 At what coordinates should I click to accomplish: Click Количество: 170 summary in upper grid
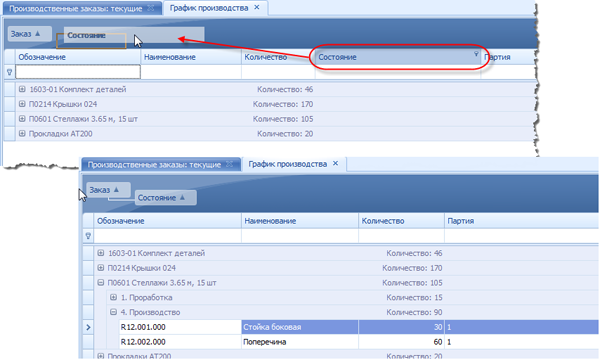tap(283, 104)
